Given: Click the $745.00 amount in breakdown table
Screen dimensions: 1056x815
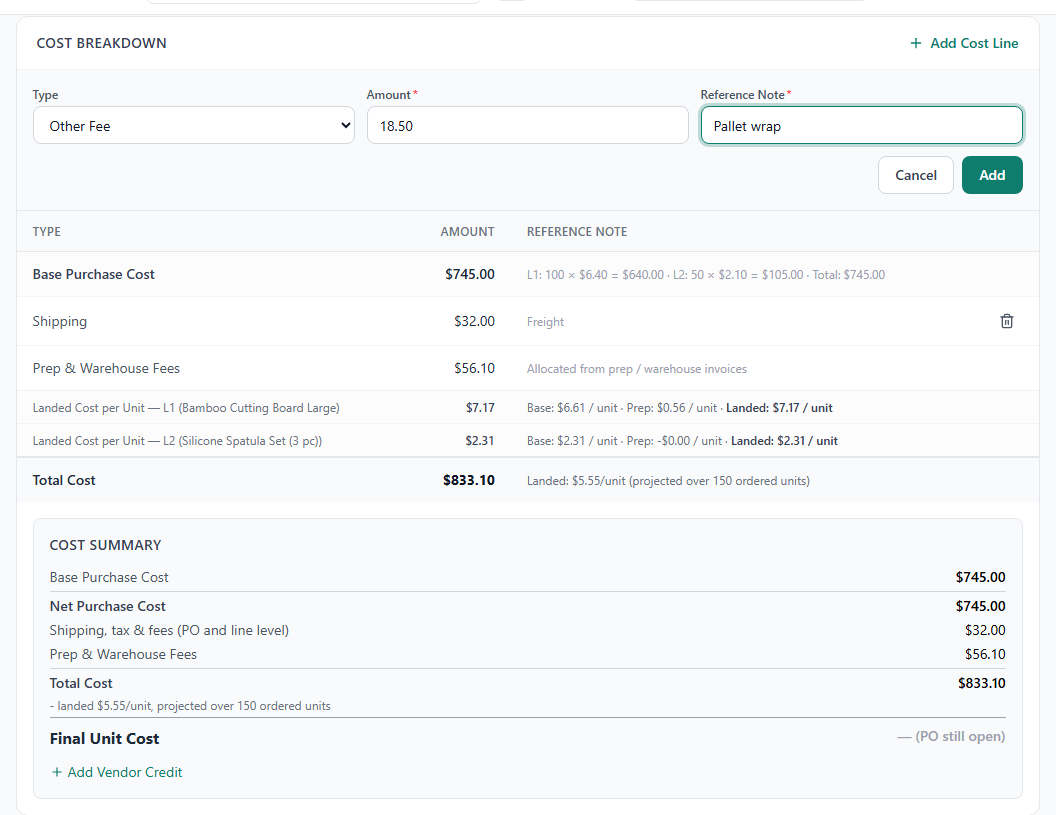Looking at the screenshot, I should click(x=469, y=274).
